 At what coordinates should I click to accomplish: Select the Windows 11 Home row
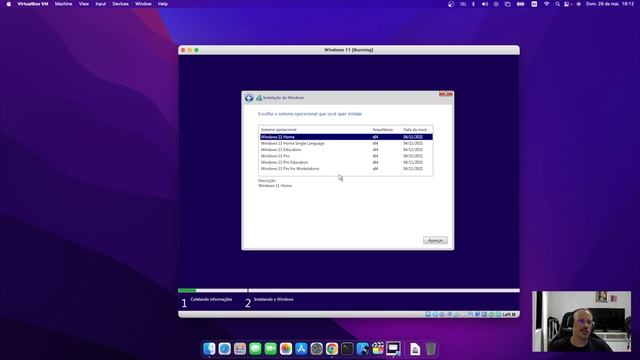point(346,137)
